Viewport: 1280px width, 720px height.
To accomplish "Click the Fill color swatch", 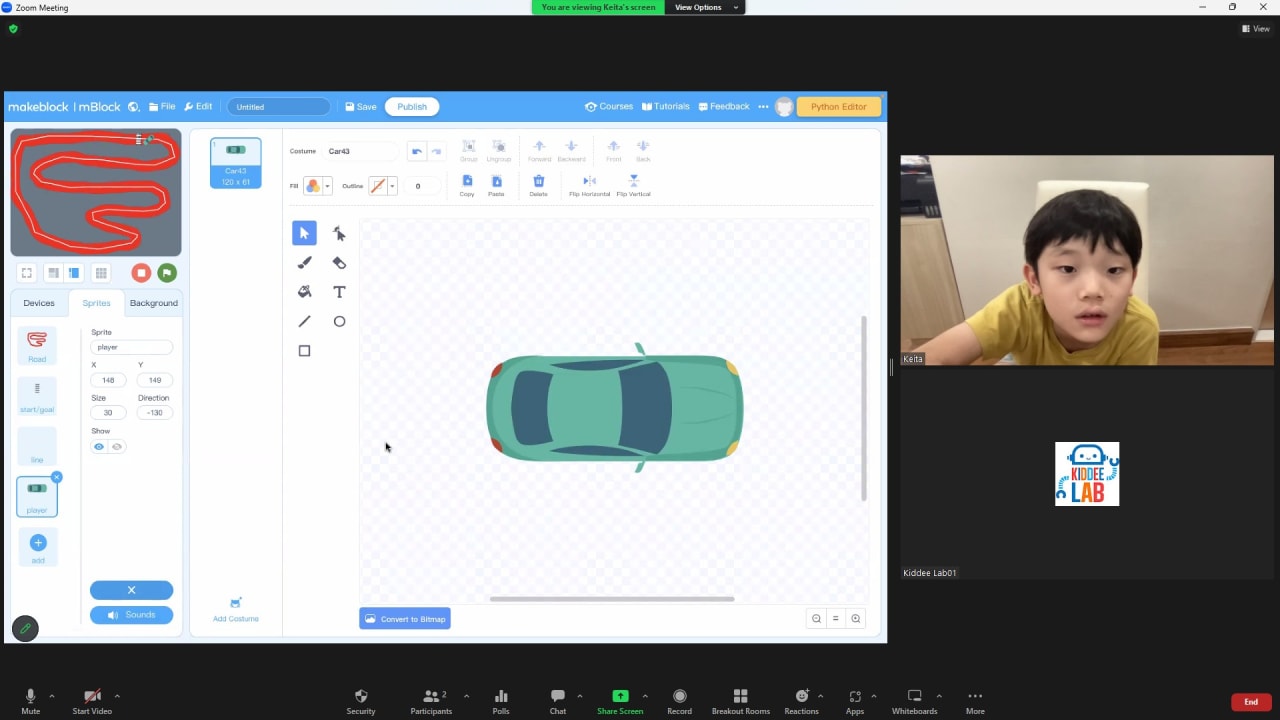I will click(x=313, y=186).
